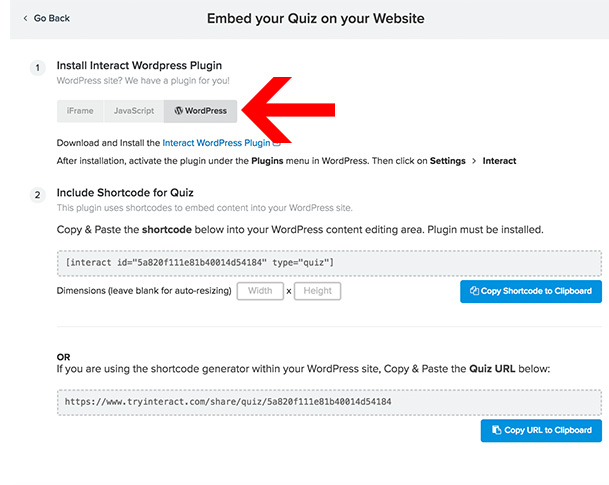
Task: Click the WordPress logo icon in tab
Action: pos(179,111)
